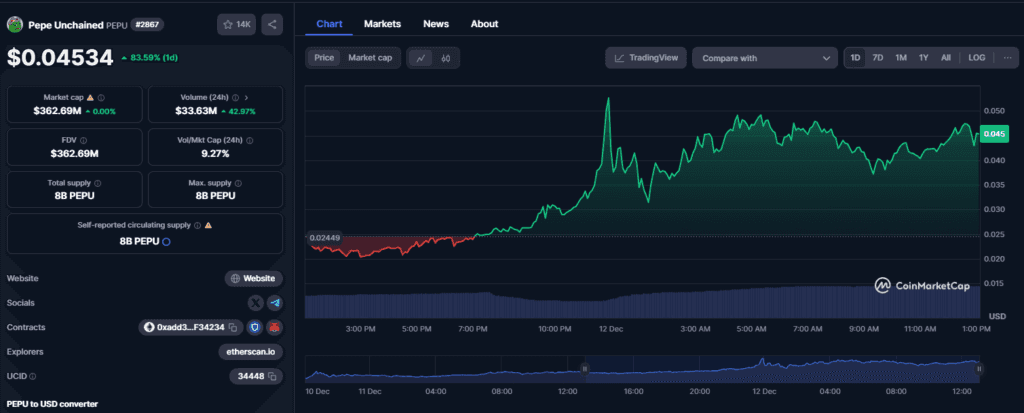
Task: Copy the 0xadd3...F34234 contract address
Action: pyautogui.click(x=232, y=327)
